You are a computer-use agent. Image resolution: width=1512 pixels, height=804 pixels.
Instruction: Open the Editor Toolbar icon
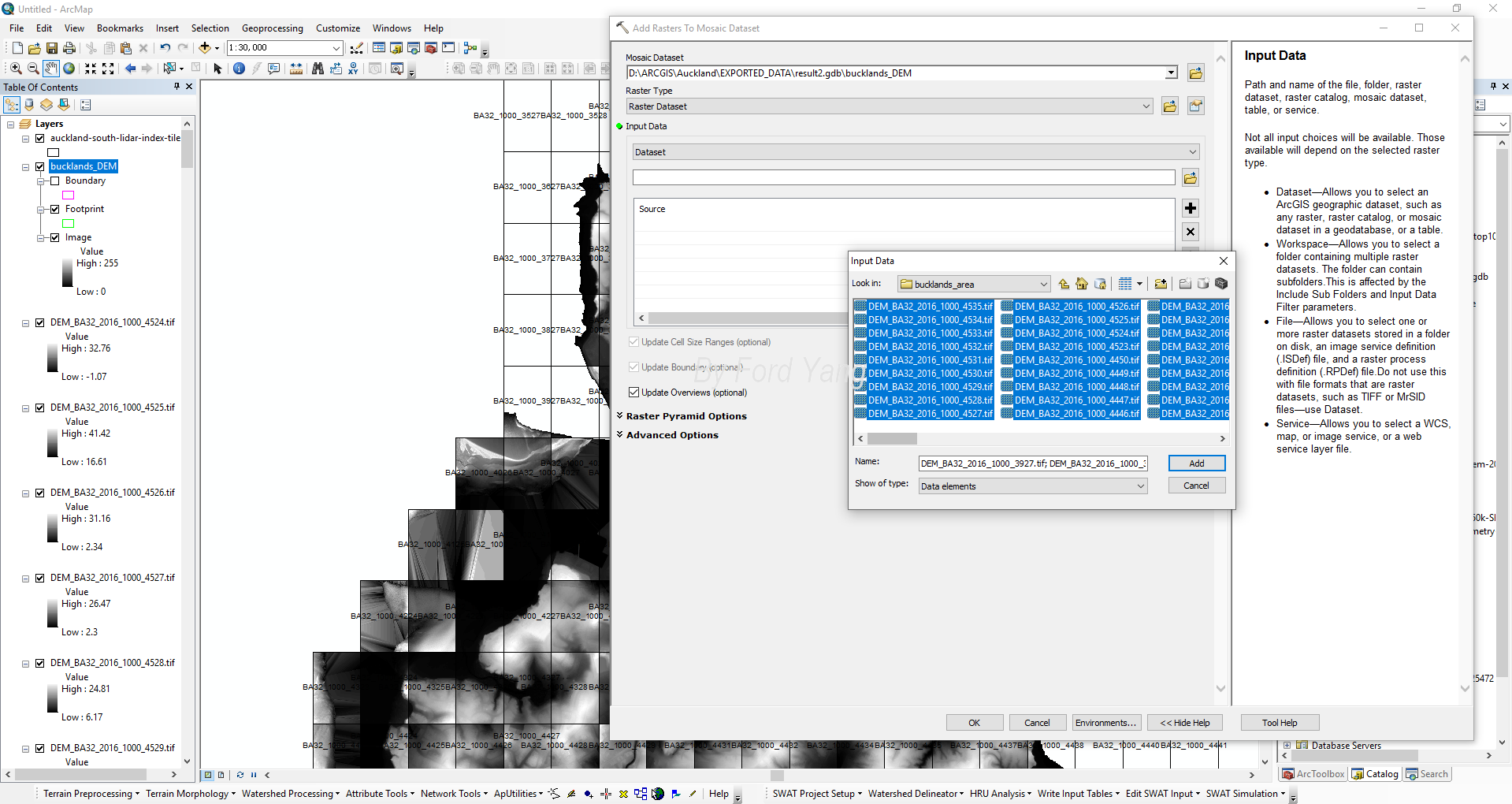(357, 48)
